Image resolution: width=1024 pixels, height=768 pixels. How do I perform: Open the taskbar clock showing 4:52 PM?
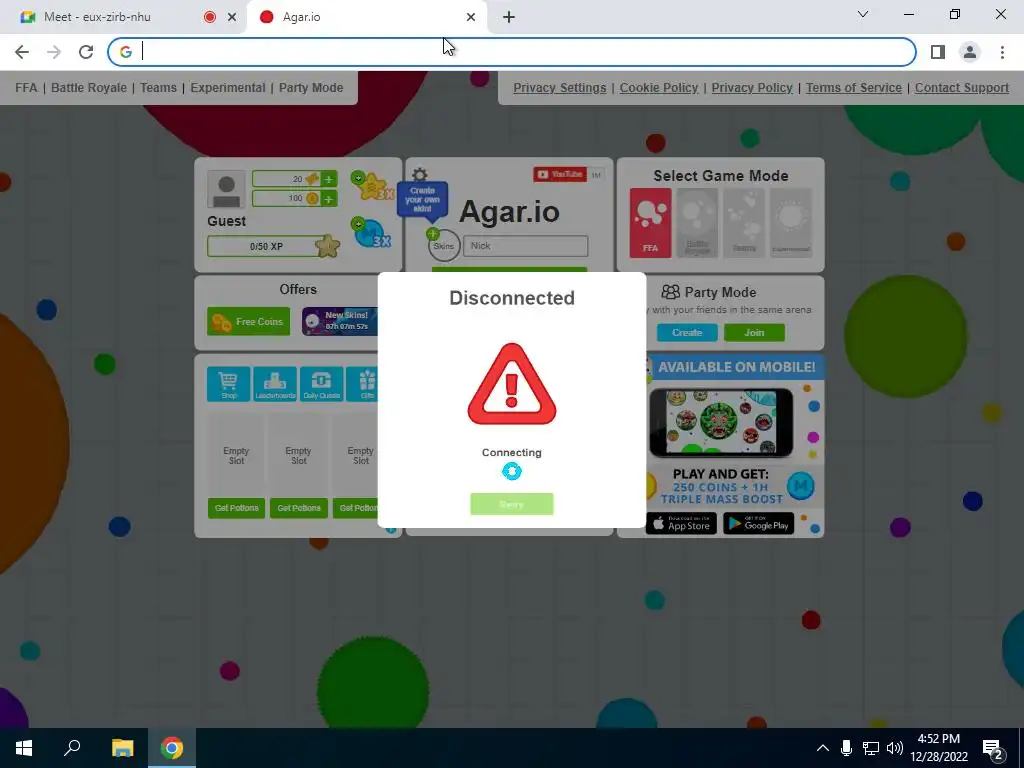point(939,748)
